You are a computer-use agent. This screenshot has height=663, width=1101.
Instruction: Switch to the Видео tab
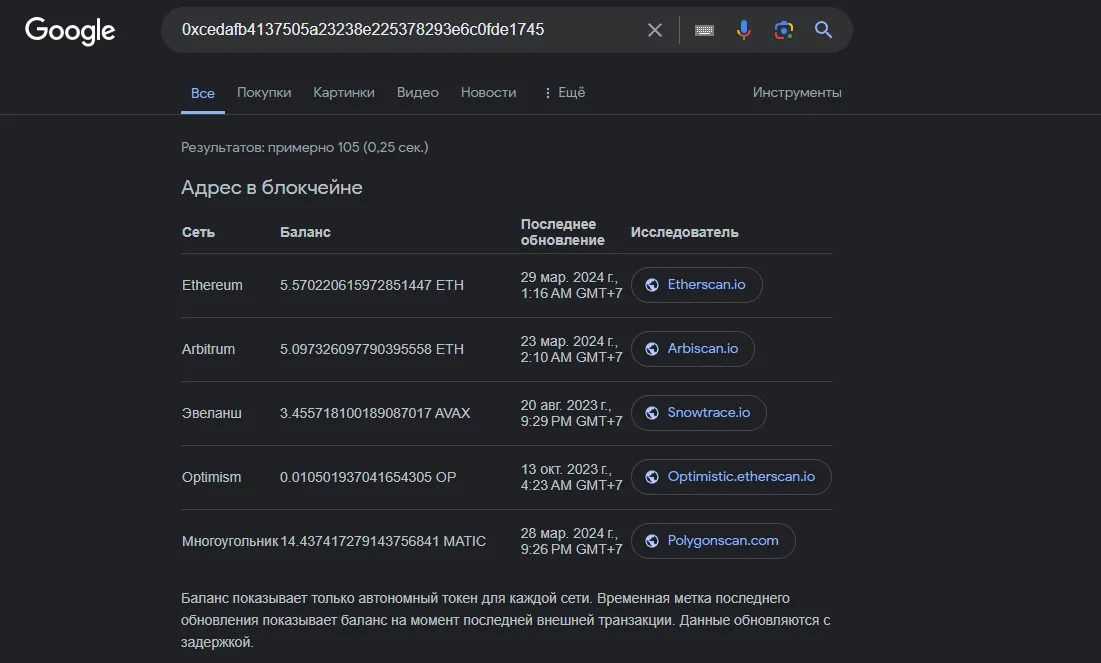pyautogui.click(x=418, y=92)
